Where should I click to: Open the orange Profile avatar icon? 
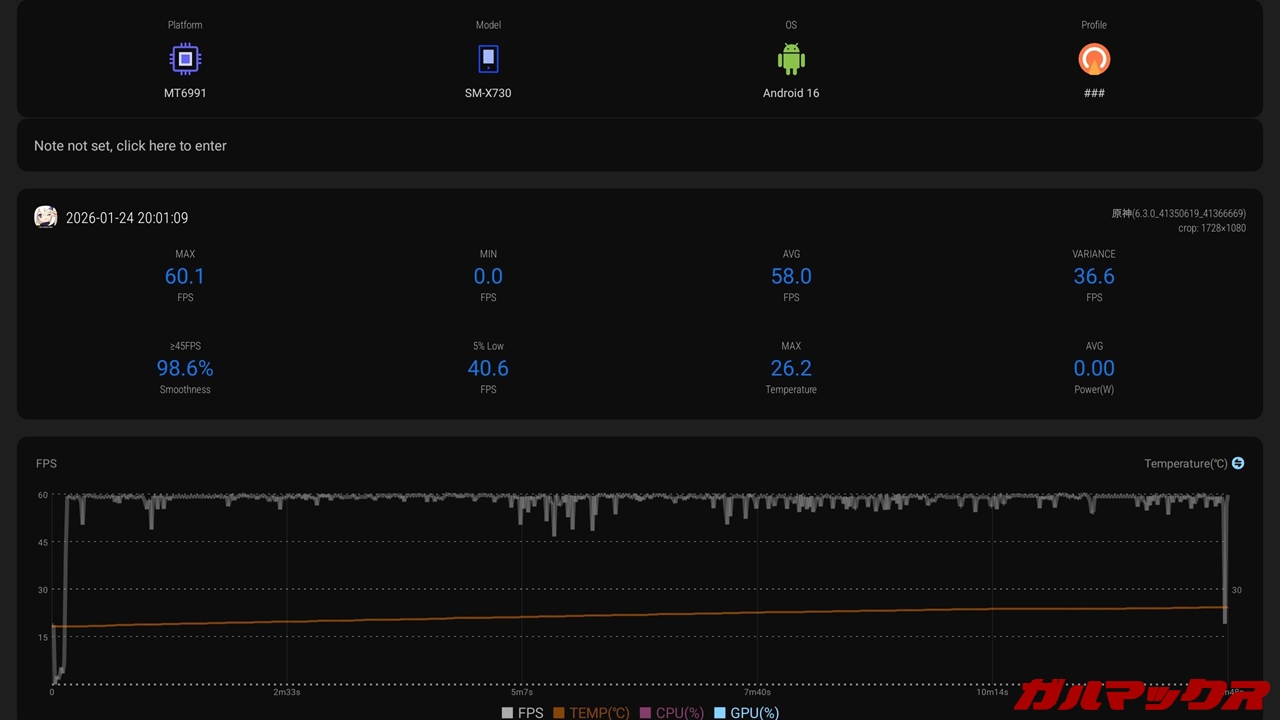tap(1094, 60)
